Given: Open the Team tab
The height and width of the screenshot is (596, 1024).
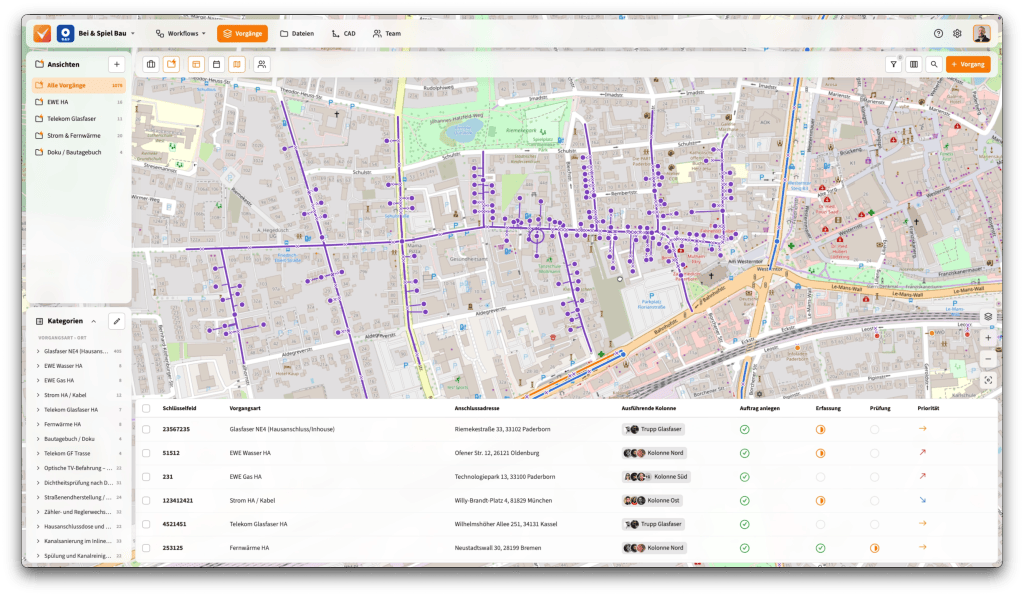Looking at the screenshot, I should (387, 33).
